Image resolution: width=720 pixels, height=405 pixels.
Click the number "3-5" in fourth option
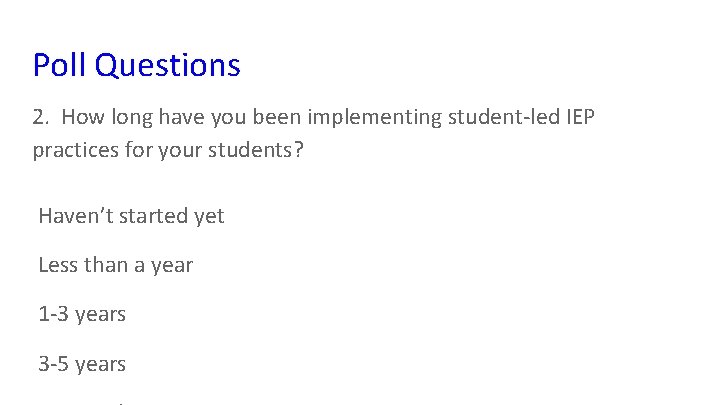click(54, 364)
